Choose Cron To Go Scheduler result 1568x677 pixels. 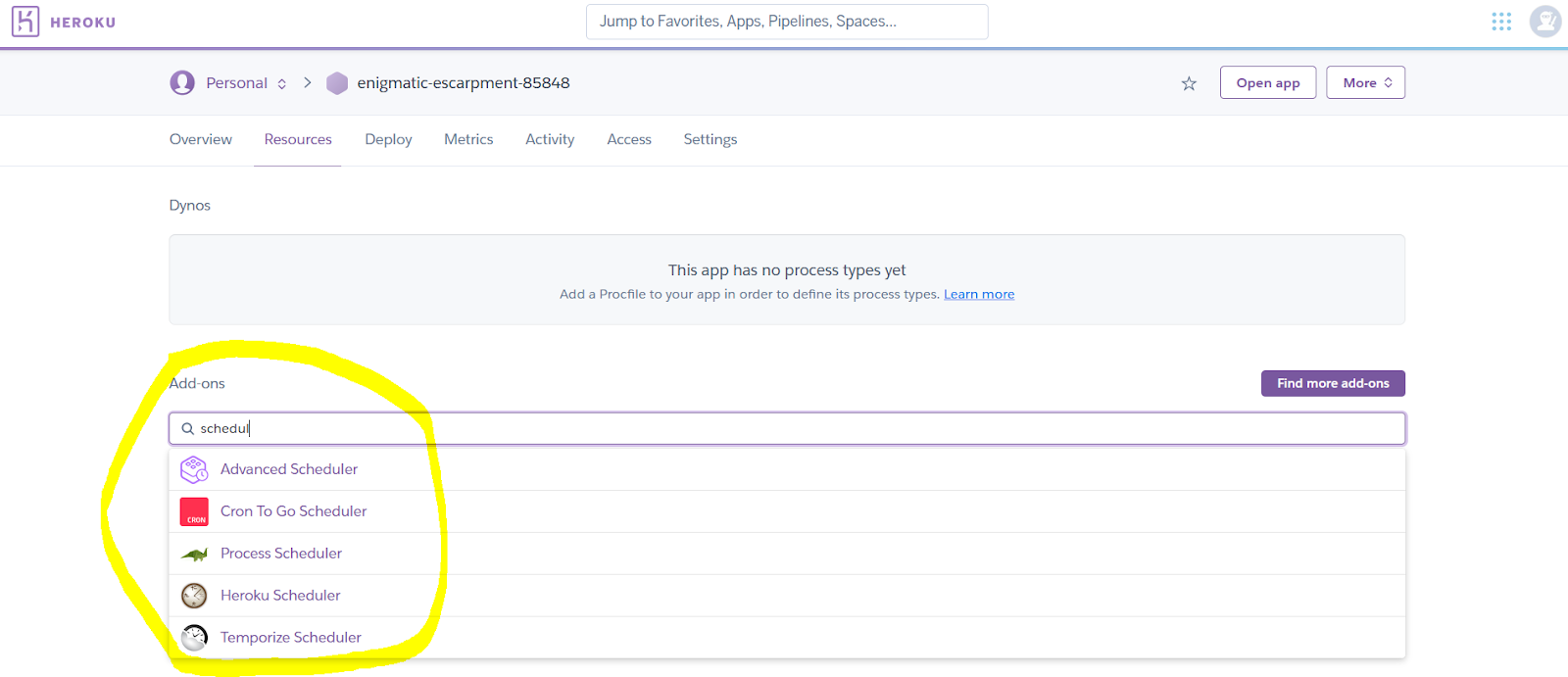787,511
